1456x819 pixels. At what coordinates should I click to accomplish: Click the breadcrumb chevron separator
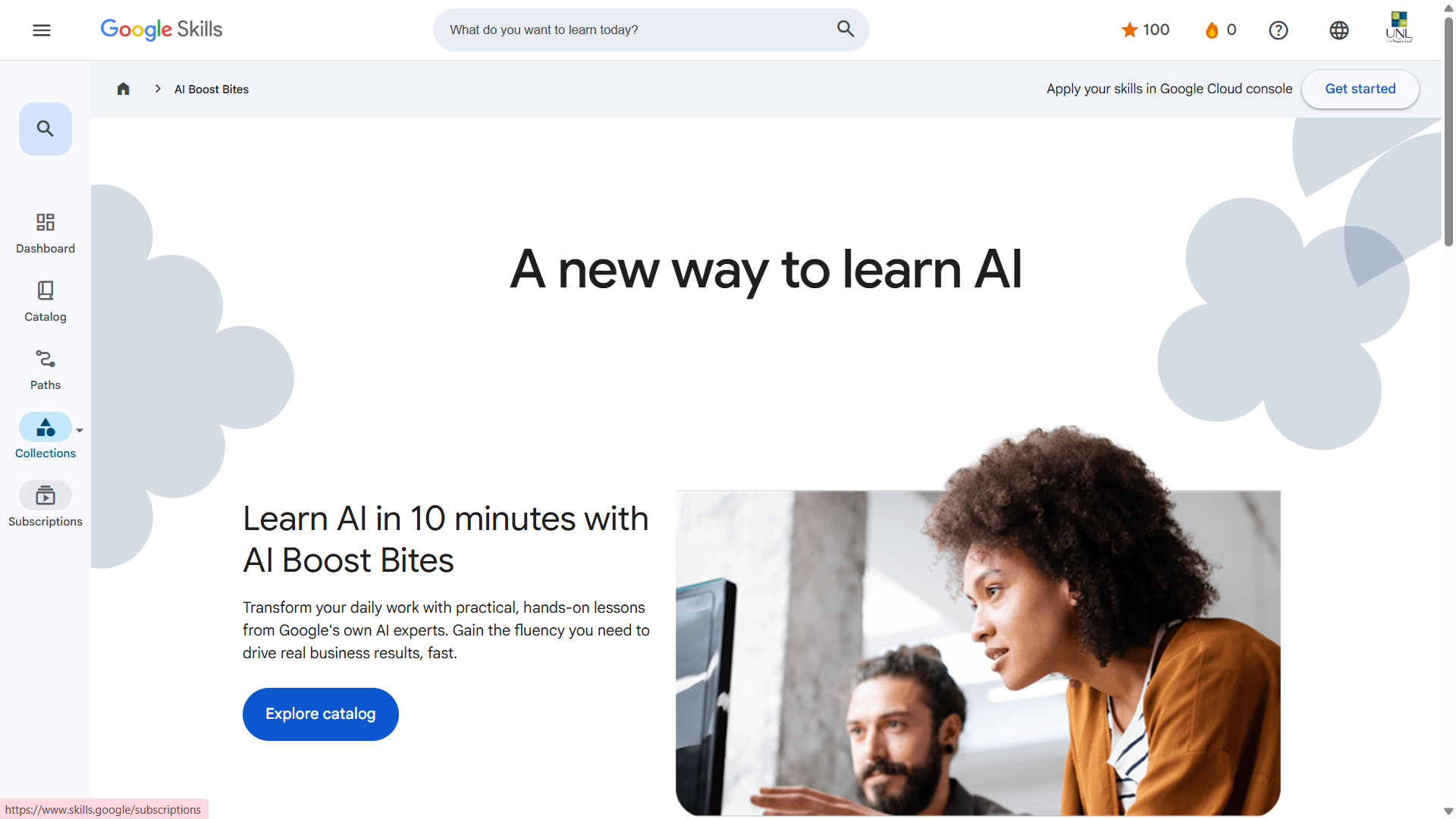pyautogui.click(x=158, y=89)
